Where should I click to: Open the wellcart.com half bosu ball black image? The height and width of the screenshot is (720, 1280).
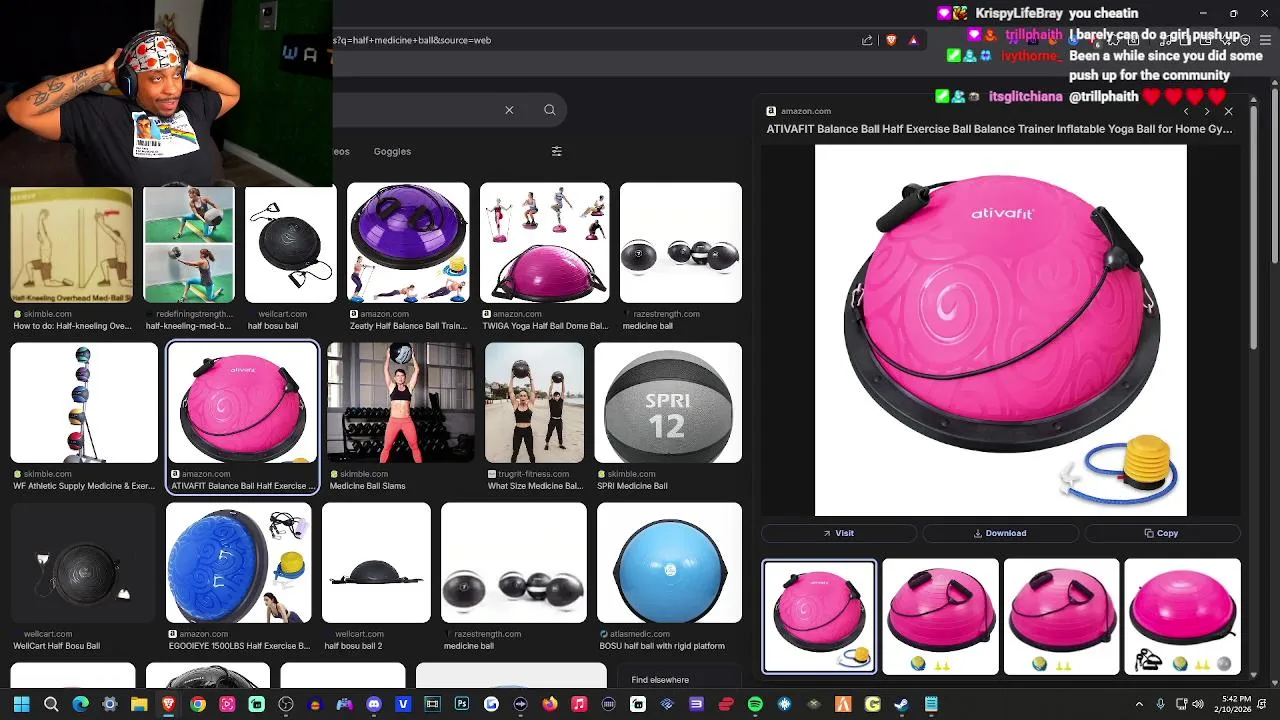pos(291,243)
